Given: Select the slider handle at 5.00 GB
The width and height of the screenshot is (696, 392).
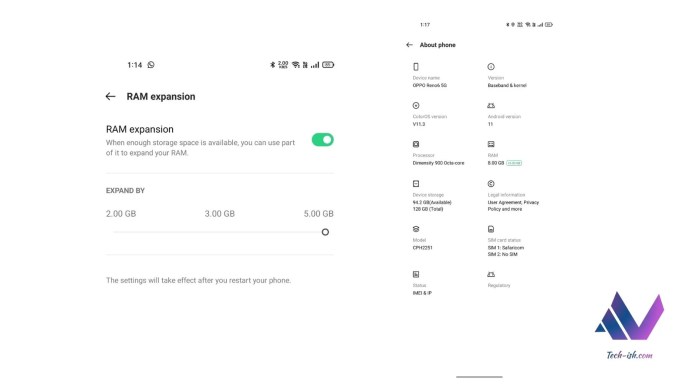Looking at the screenshot, I should coord(325,232).
